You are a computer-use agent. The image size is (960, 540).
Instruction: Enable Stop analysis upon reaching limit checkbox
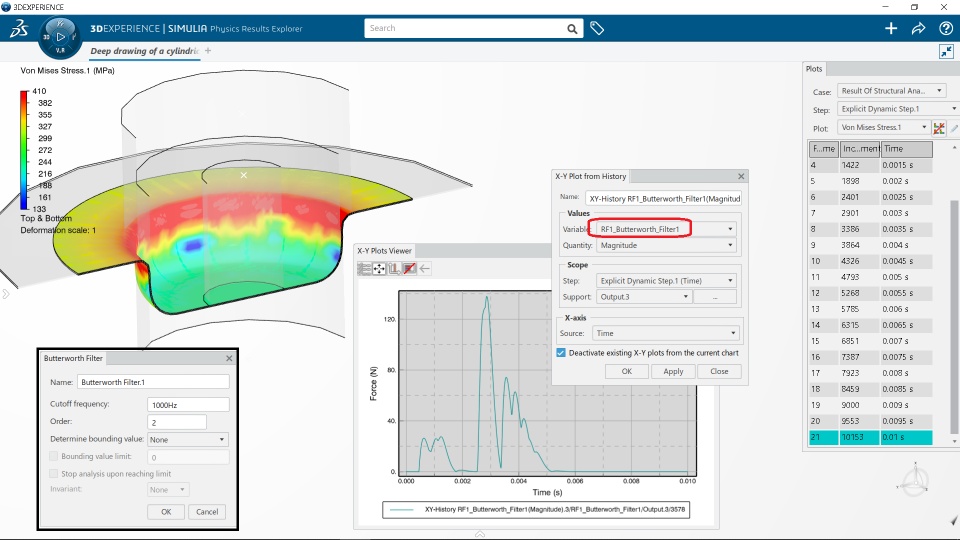tap(54, 473)
